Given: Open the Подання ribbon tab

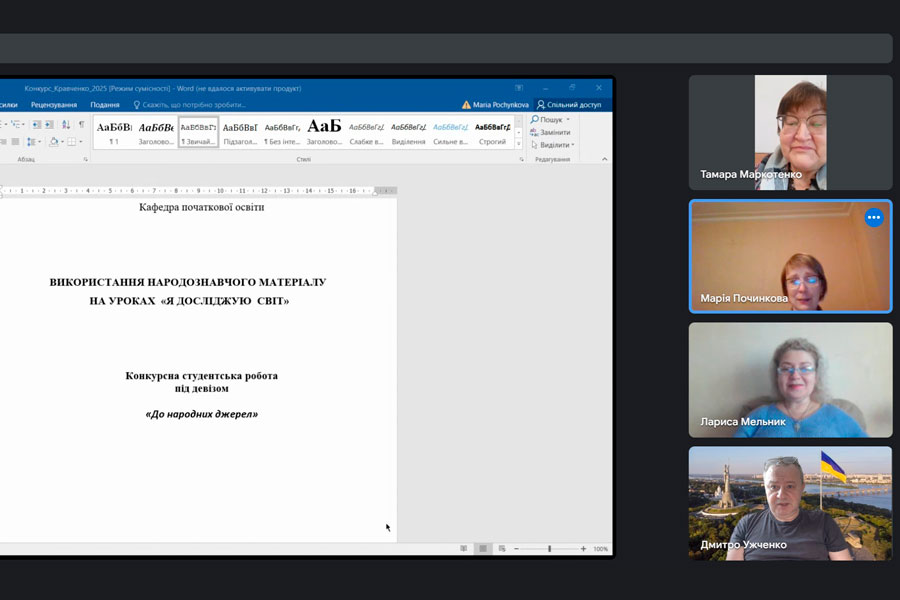Looking at the screenshot, I should tap(104, 105).
